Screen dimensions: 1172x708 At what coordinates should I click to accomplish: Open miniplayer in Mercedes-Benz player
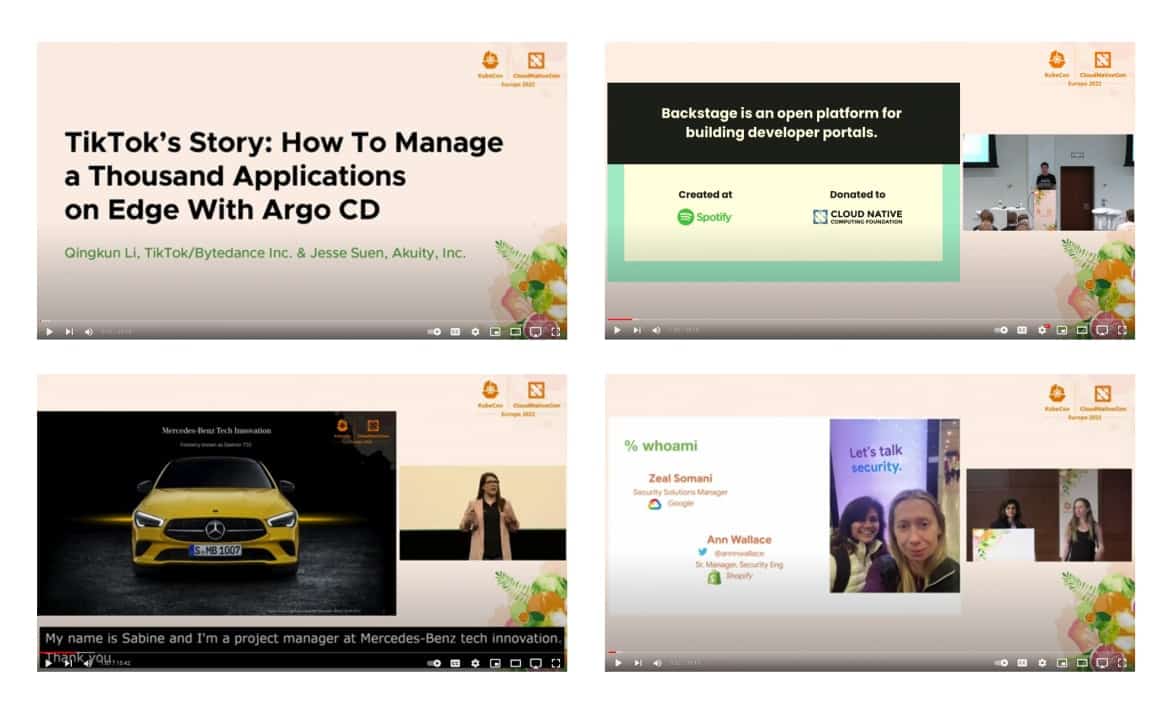pyautogui.click(x=495, y=663)
